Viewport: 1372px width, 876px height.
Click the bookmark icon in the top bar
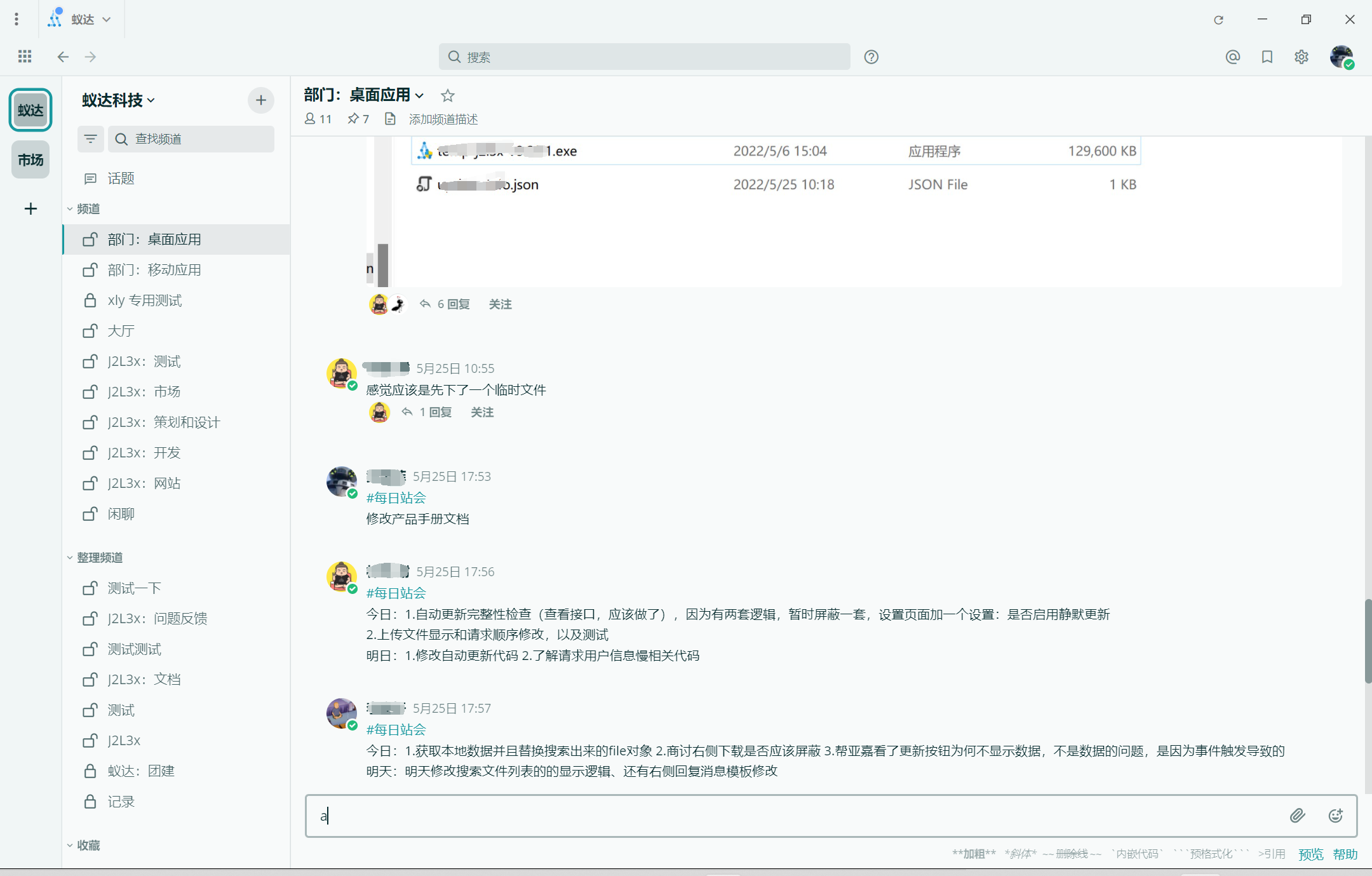[x=1267, y=57]
